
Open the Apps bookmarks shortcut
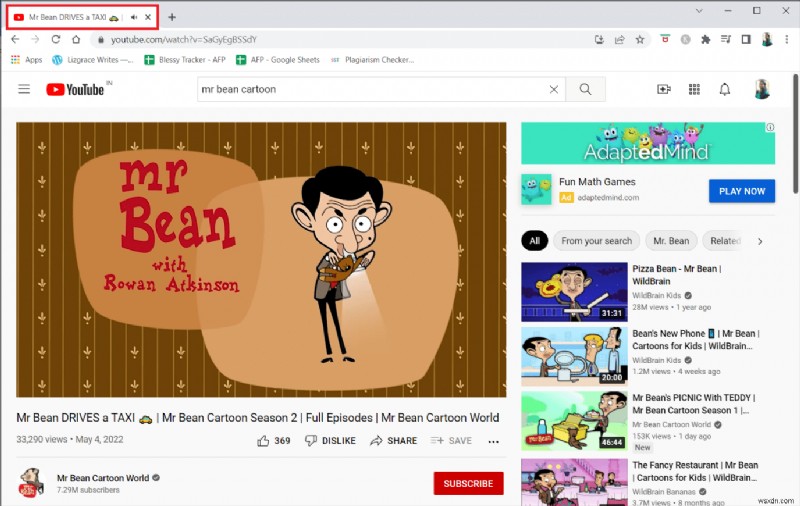tap(27, 60)
